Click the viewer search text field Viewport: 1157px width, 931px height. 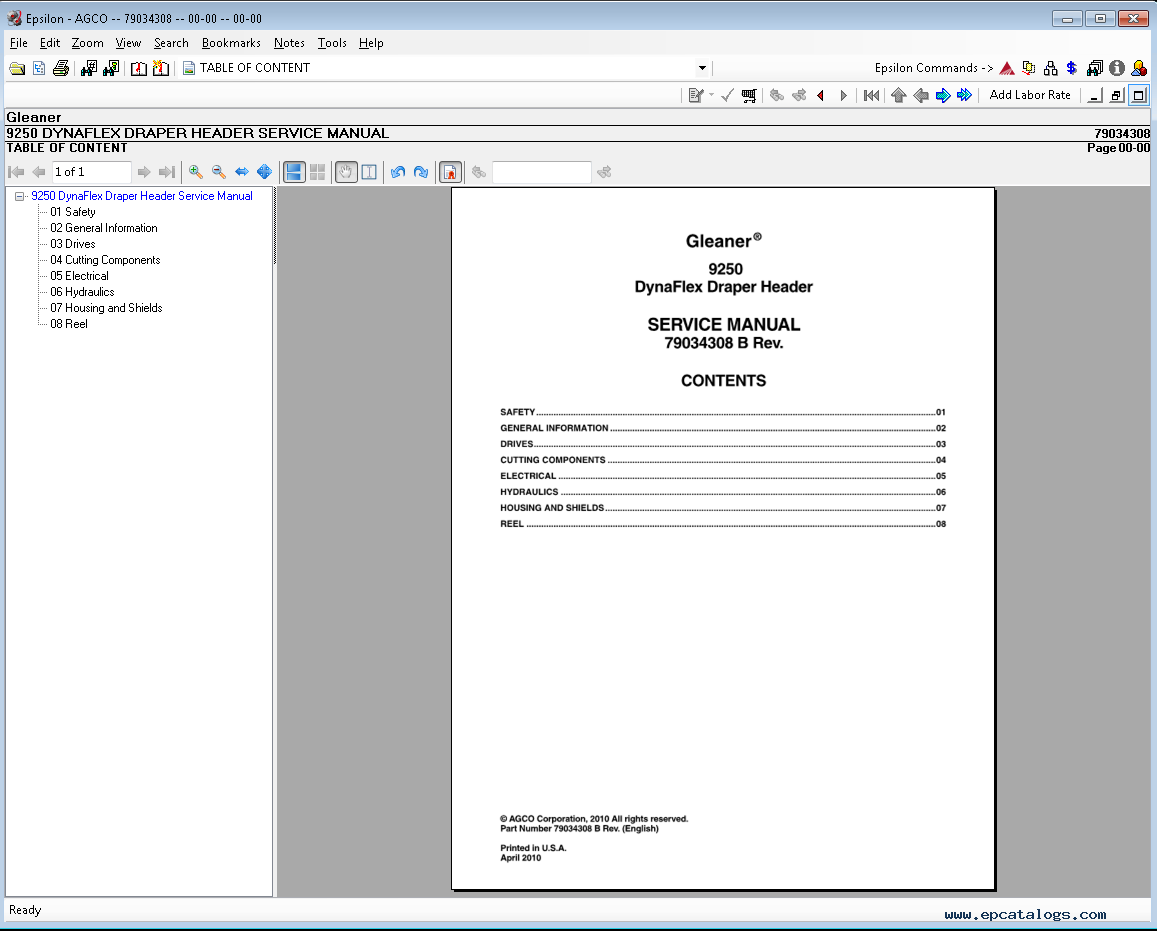pyautogui.click(x=542, y=172)
